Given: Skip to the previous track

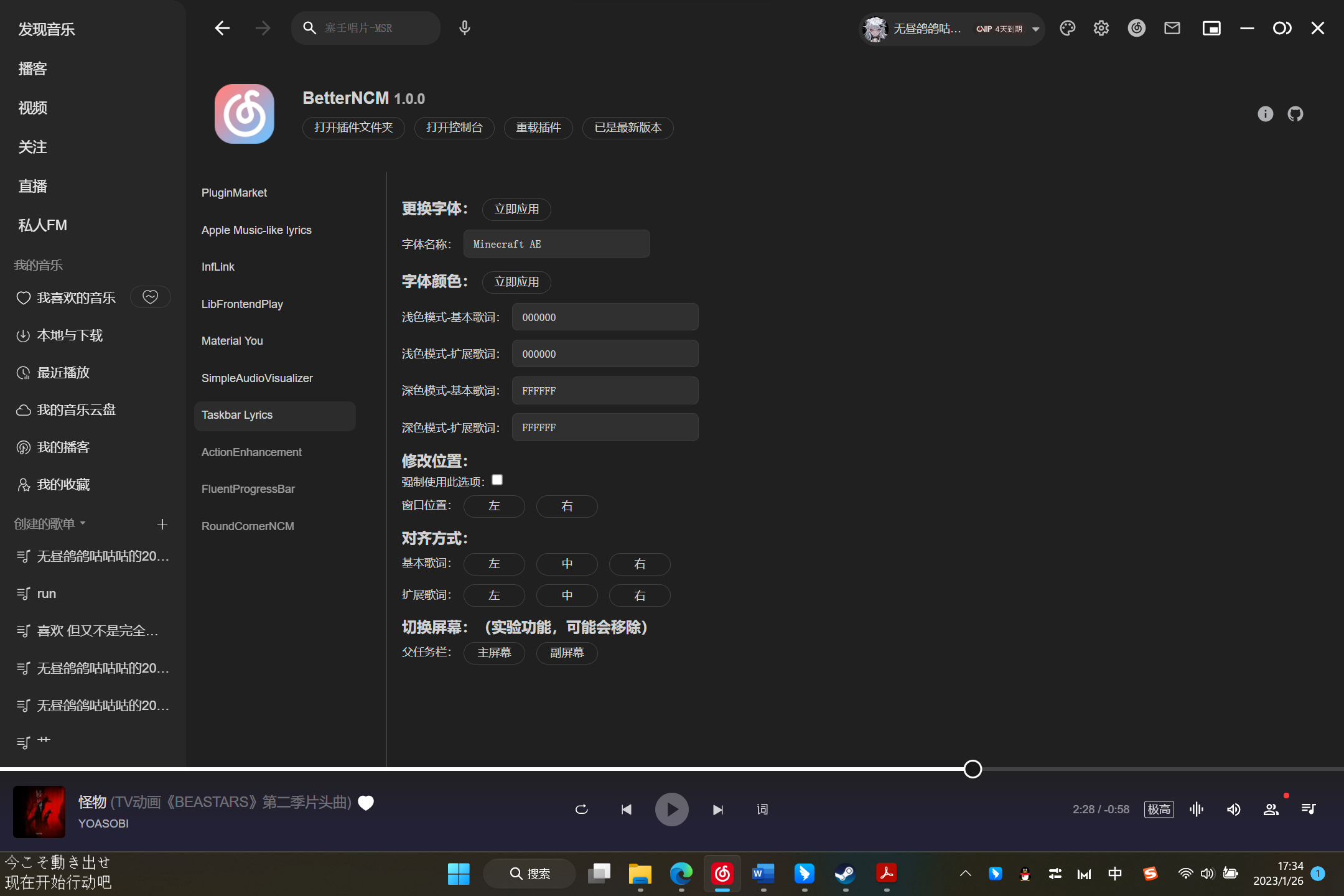Looking at the screenshot, I should pyautogui.click(x=627, y=810).
